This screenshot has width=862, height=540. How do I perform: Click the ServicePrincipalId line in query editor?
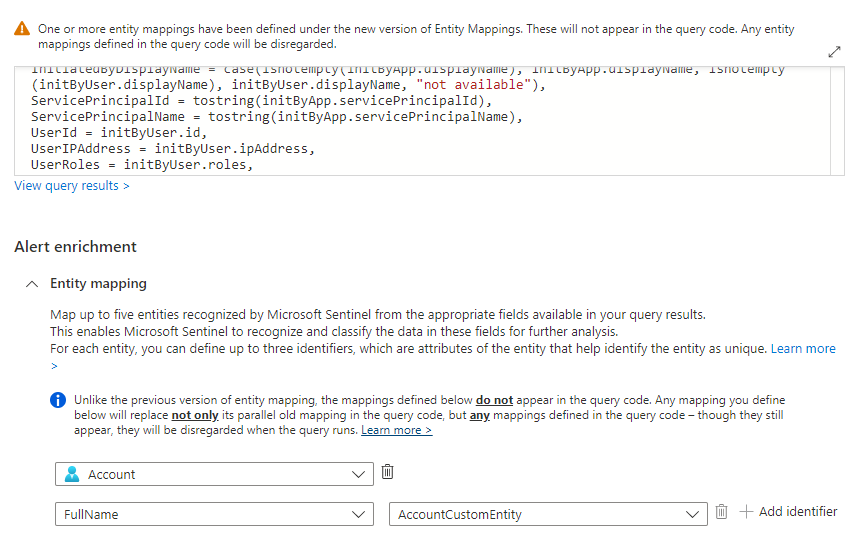(x=200, y=101)
